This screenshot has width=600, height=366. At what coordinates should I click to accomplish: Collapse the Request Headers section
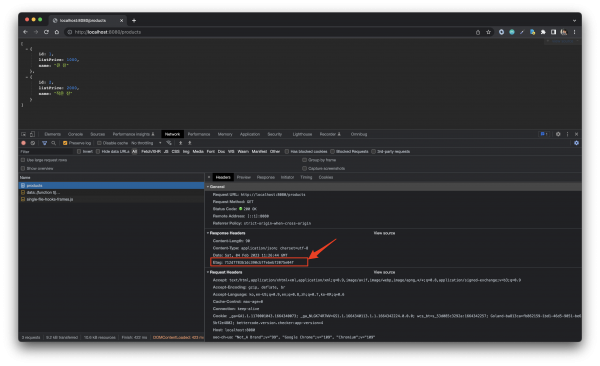click(208, 272)
